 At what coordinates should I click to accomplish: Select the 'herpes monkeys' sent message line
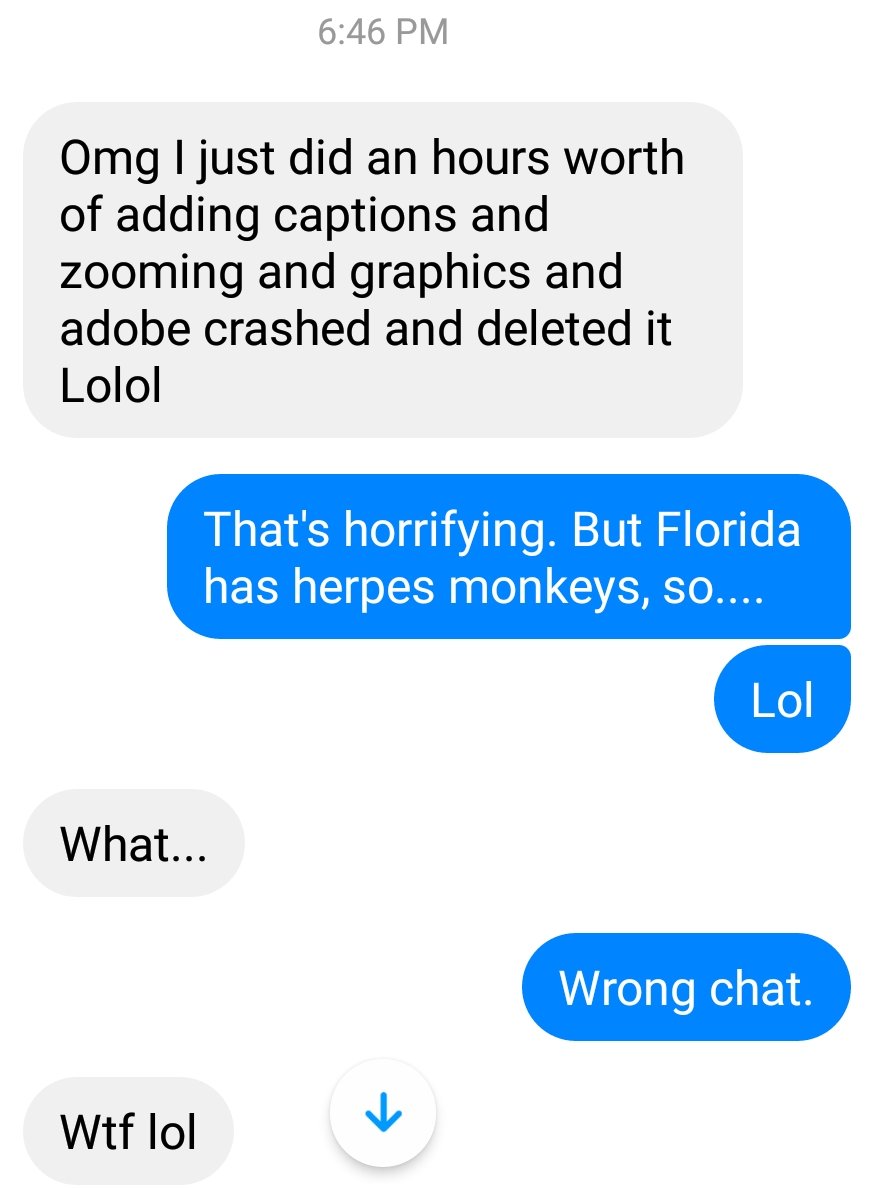pyautogui.click(x=483, y=586)
